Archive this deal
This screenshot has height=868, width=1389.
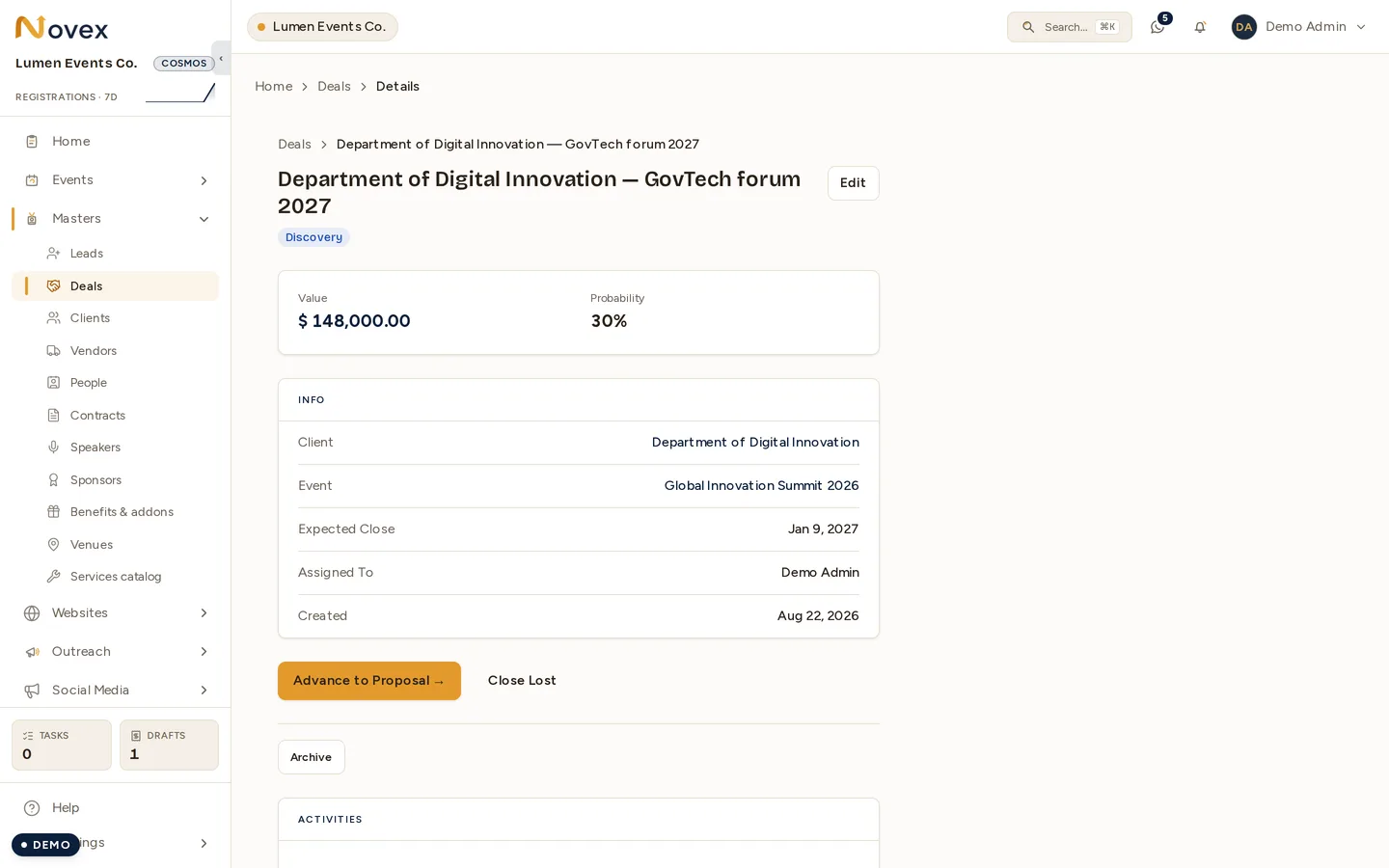311,757
